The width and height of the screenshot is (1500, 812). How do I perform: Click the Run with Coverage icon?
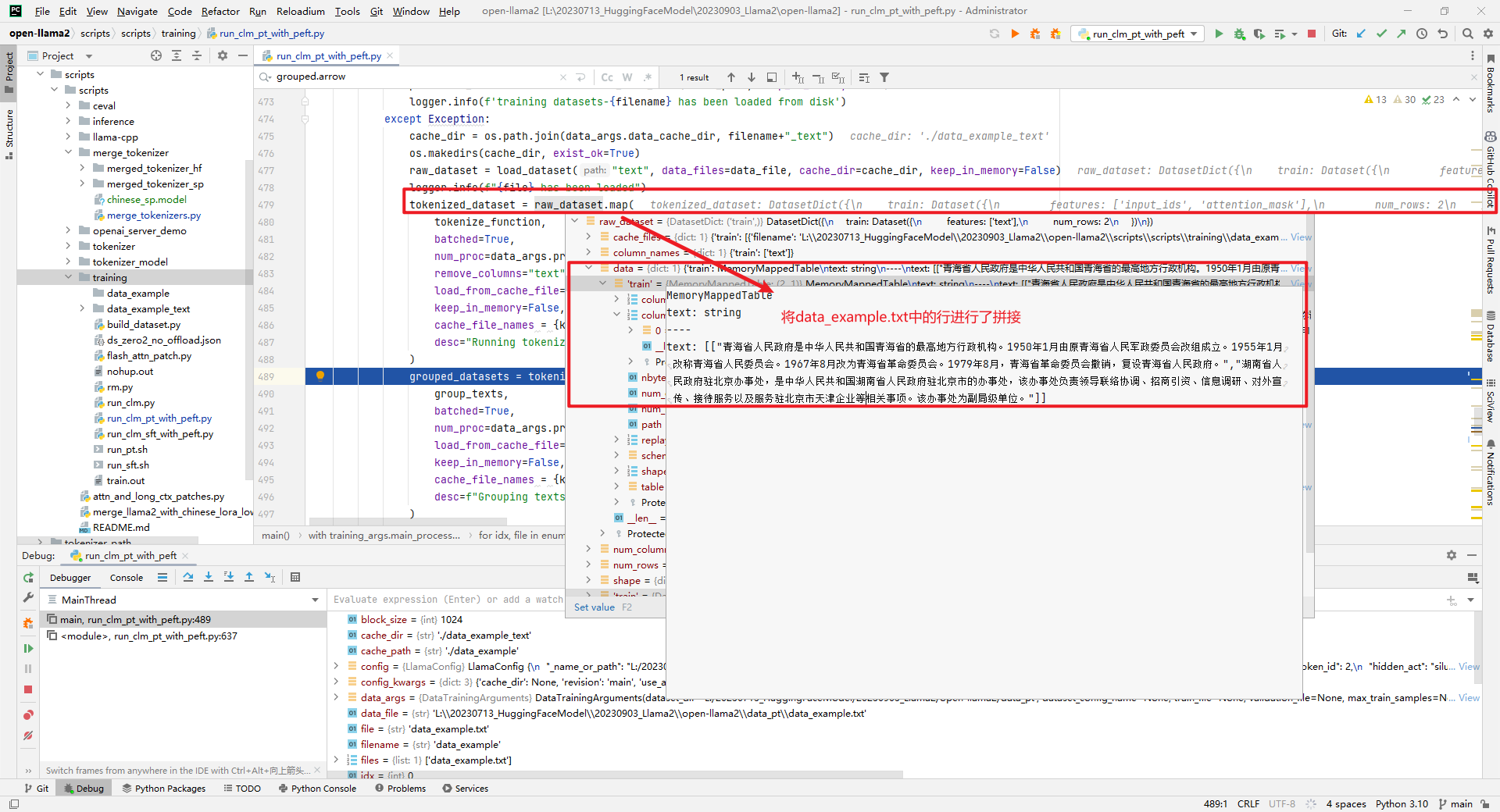click(x=1259, y=34)
